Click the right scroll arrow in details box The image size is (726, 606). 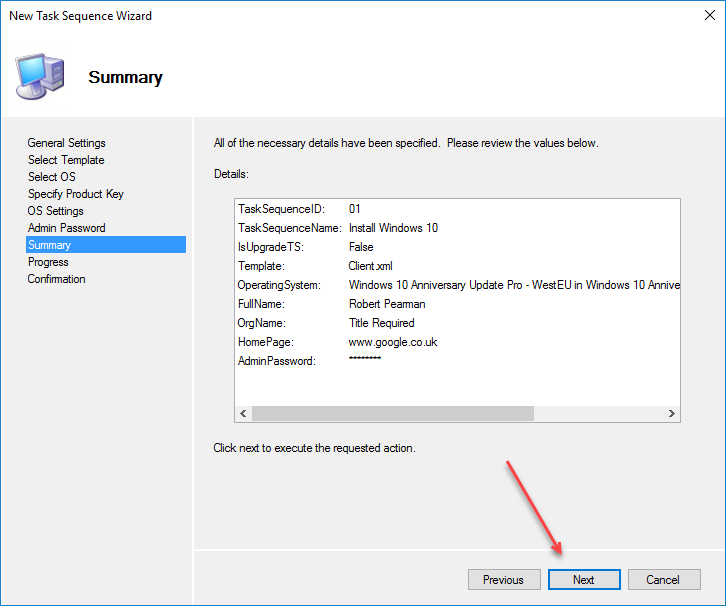pyautogui.click(x=672, y=414)
